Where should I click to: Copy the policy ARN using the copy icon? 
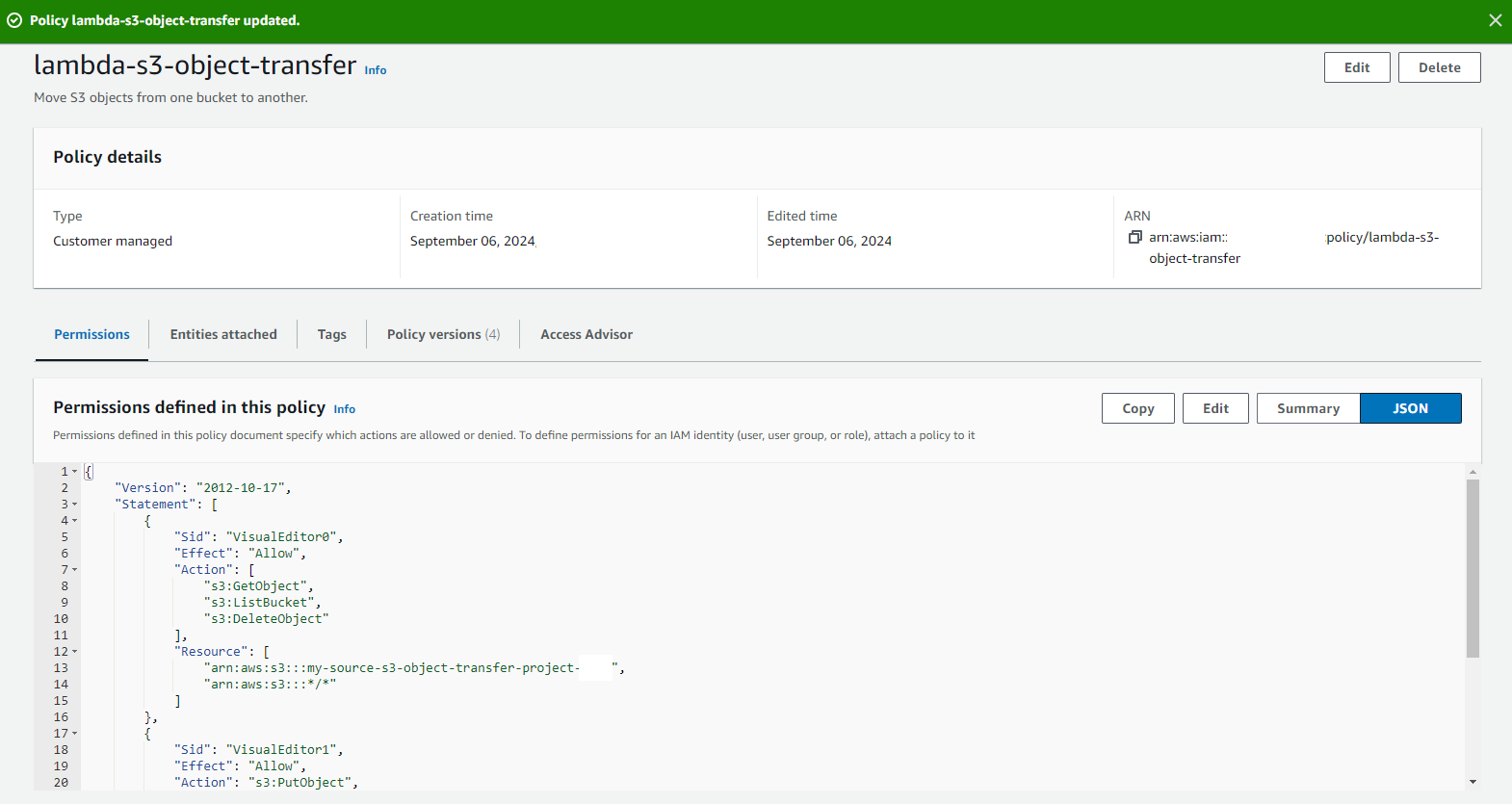1135,237
